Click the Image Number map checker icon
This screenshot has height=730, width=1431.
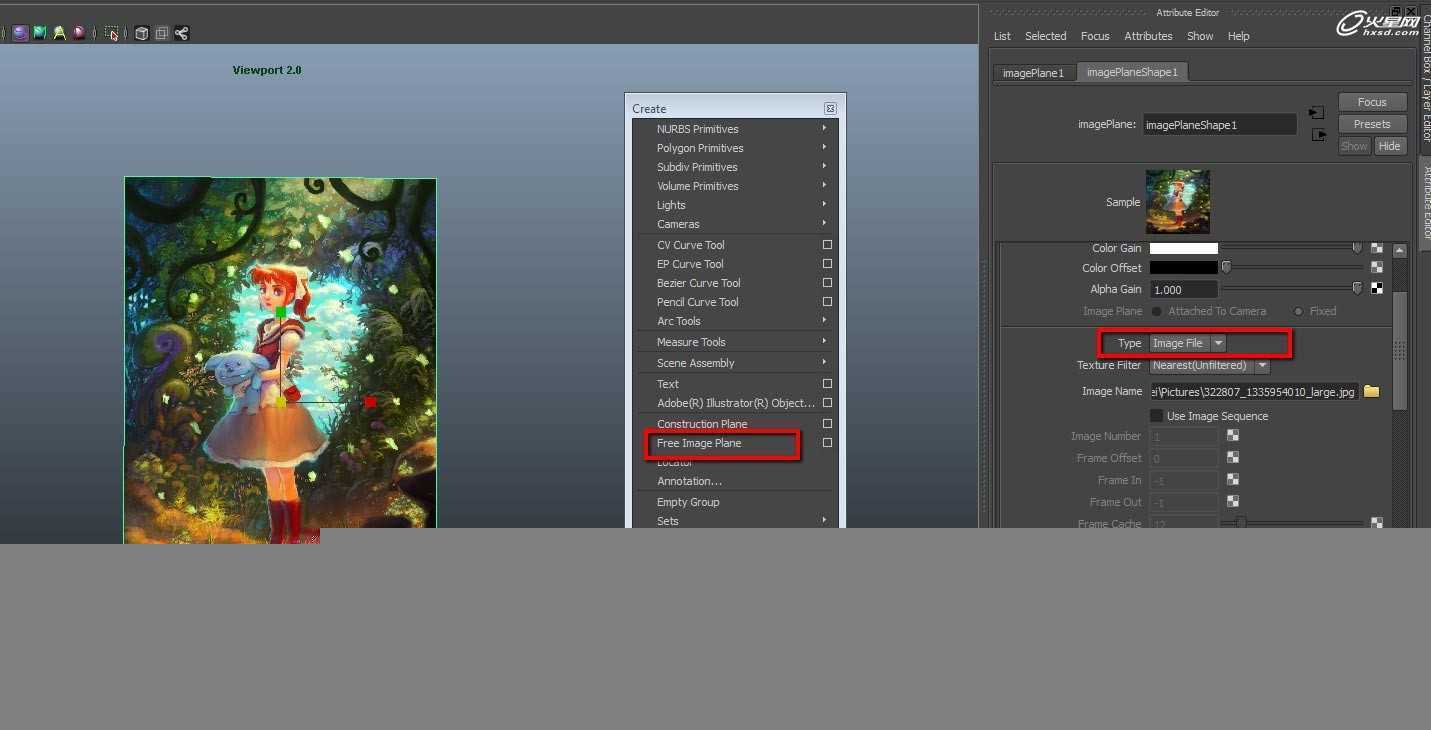(x=1233, y=435)
